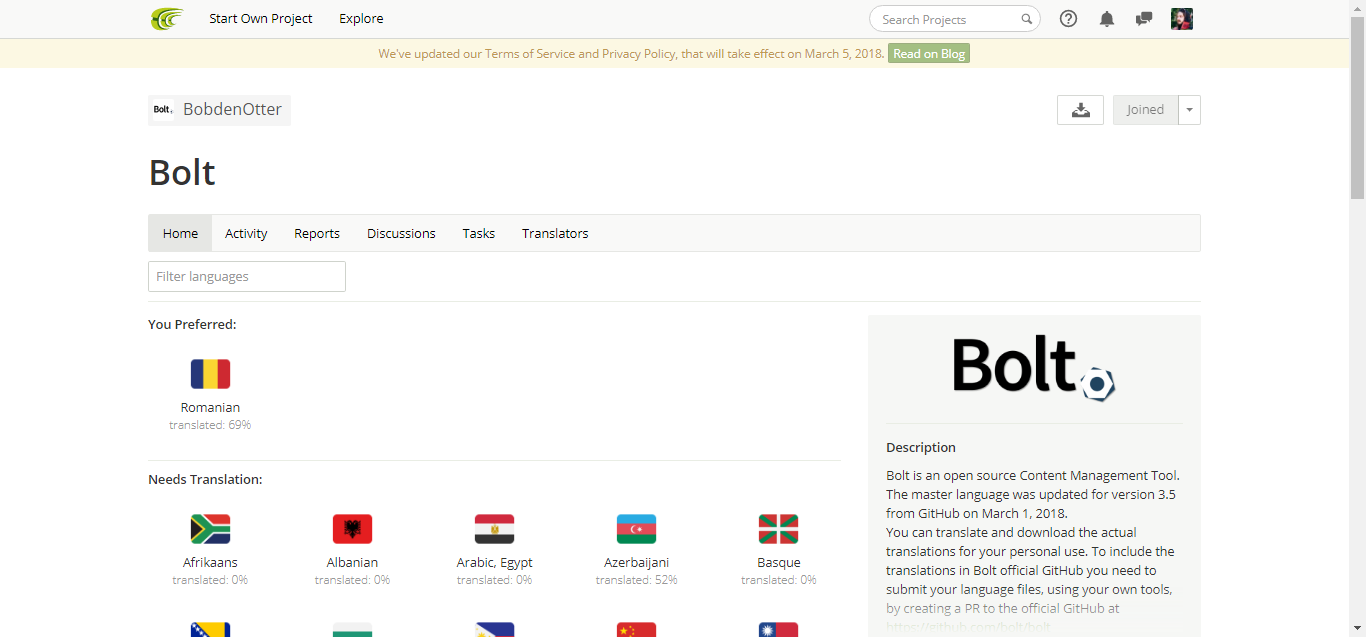Open the Romanian language link
This screenshot has height=637, width=1366.
pyautogui.click(x=210, y=408)
